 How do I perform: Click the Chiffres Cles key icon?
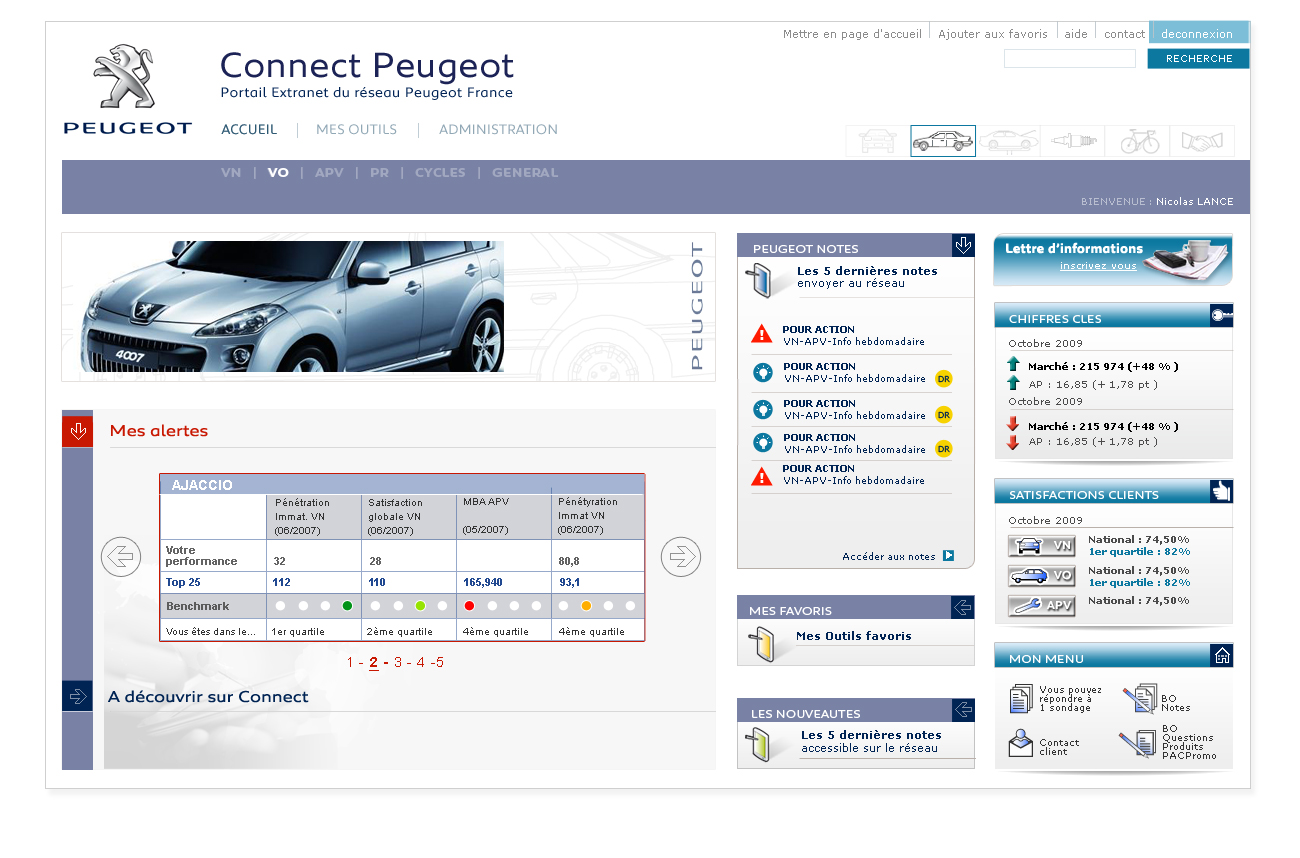click(1221, 315)
